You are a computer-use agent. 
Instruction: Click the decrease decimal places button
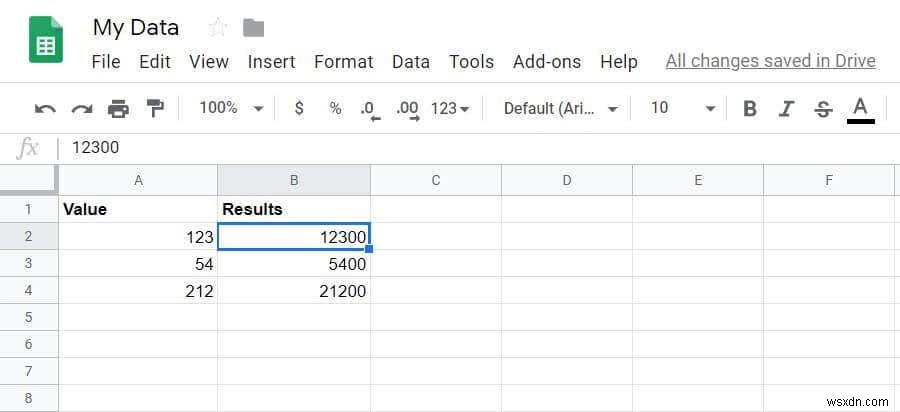370,108
